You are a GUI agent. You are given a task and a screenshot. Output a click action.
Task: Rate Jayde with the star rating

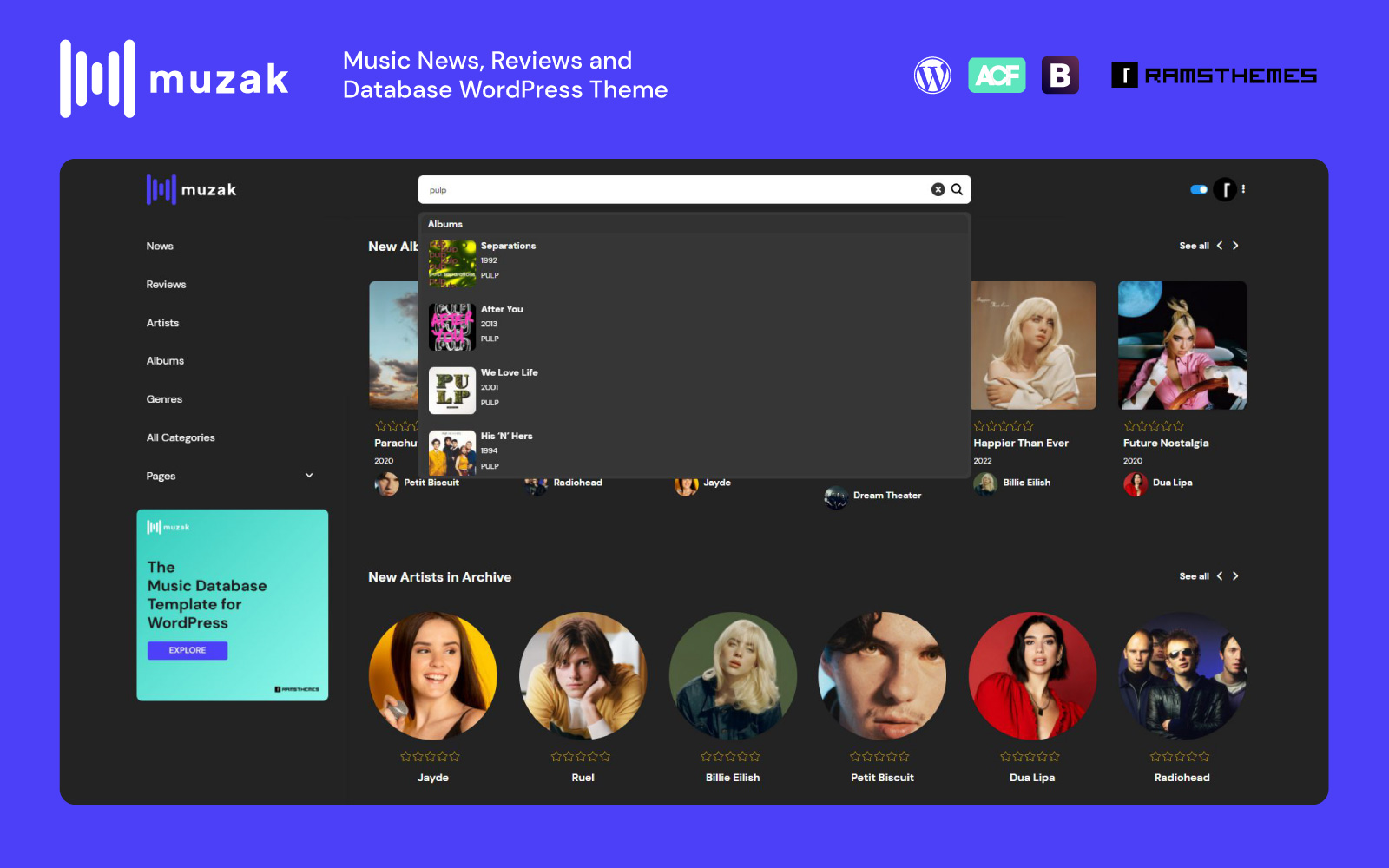click(x=430, y=757)
